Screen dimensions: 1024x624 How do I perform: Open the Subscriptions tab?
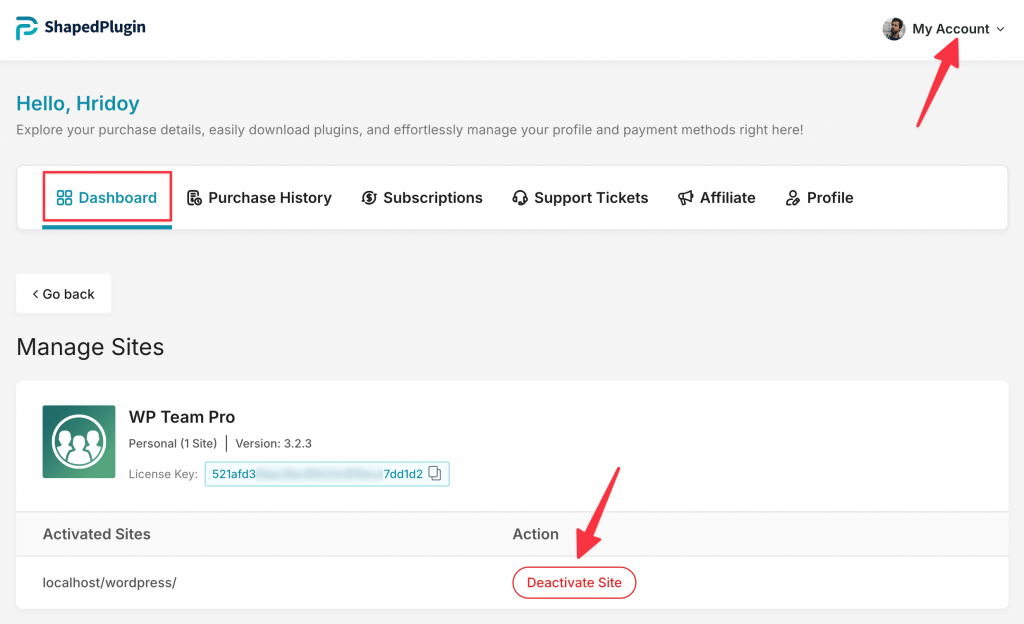422,198
